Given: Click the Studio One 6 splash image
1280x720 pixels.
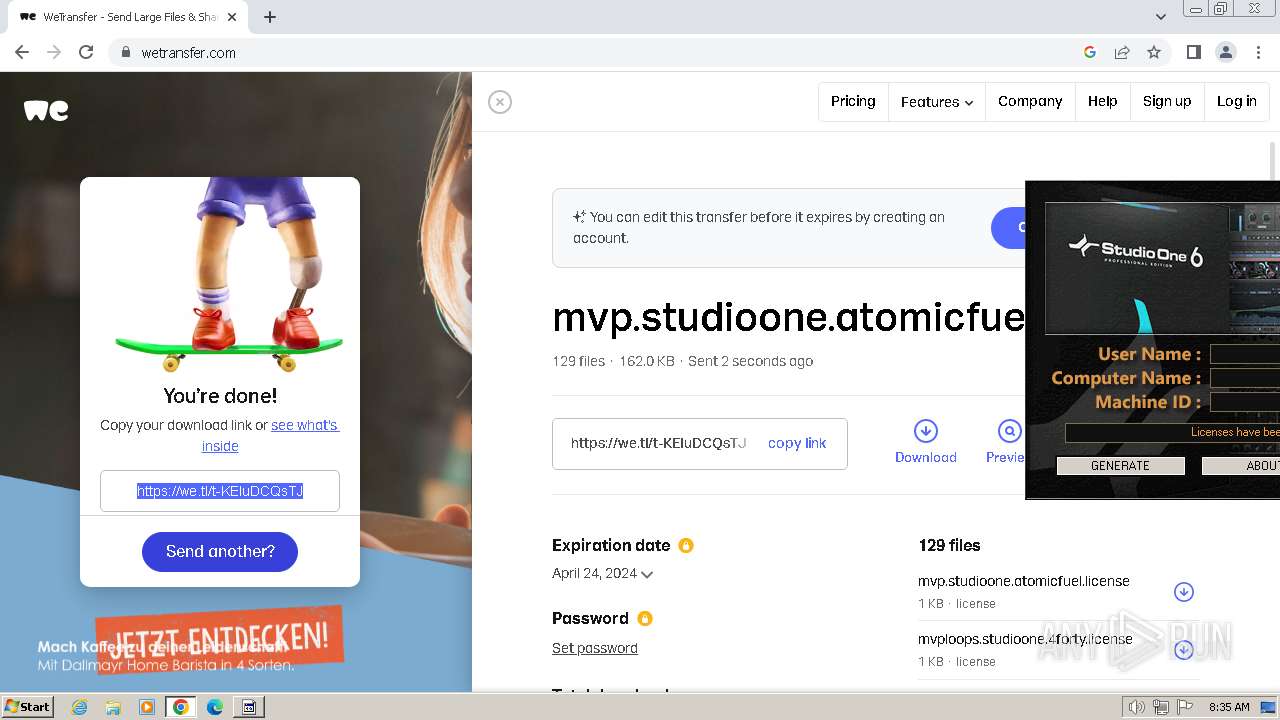Looking at the screenshot, I should [1162, 268].
